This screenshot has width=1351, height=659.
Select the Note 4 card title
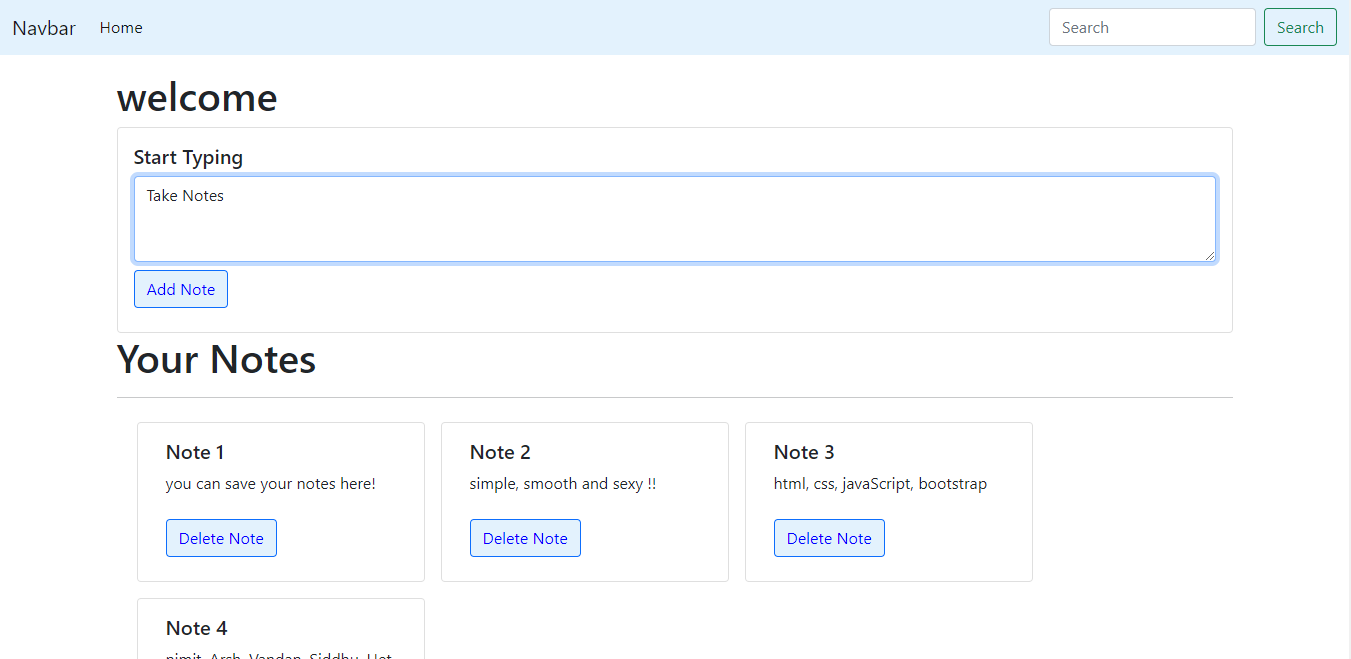[196, 628]
